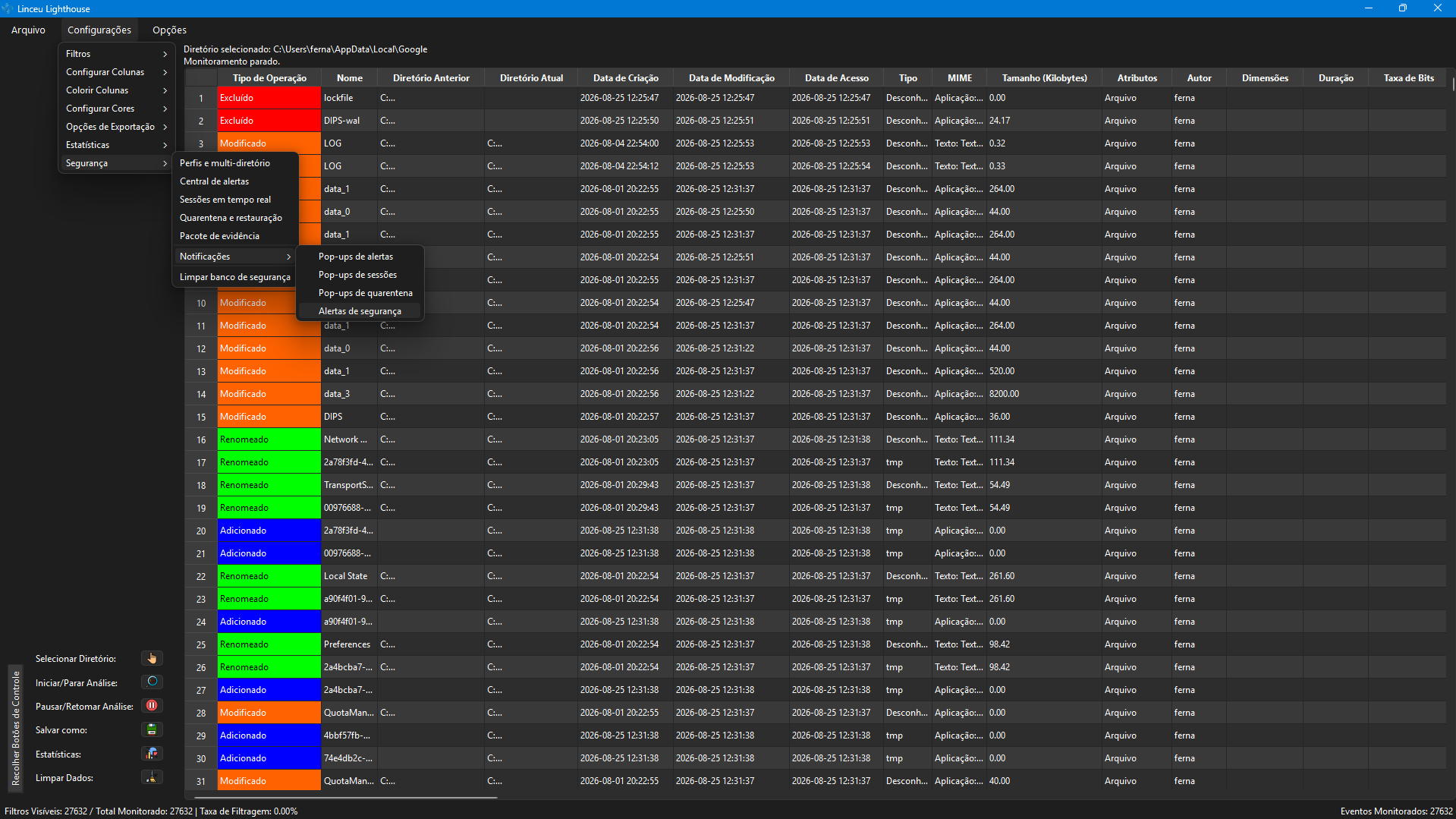The image size is (1456, 819).
Task: Click the horizontal scrollbar below the table
Action: 345,797
